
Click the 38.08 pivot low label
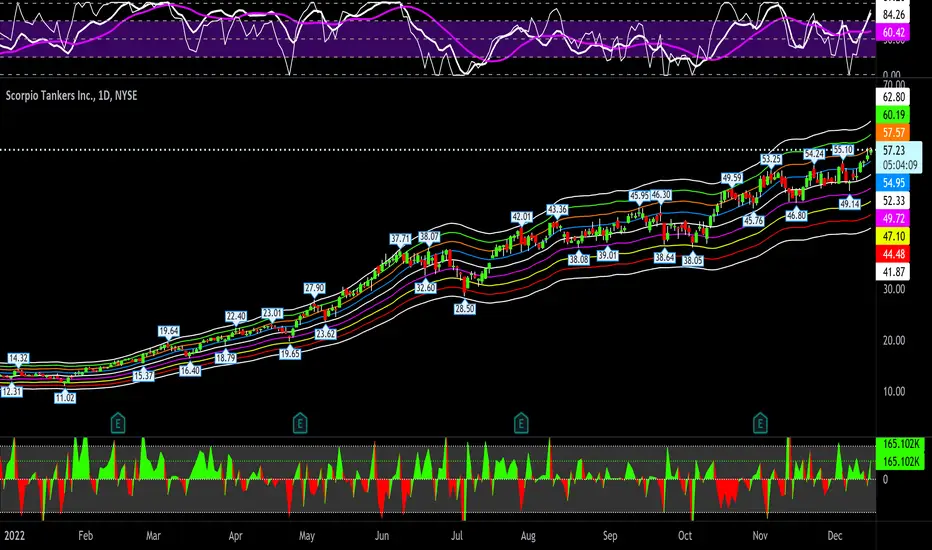pos(578,259)
